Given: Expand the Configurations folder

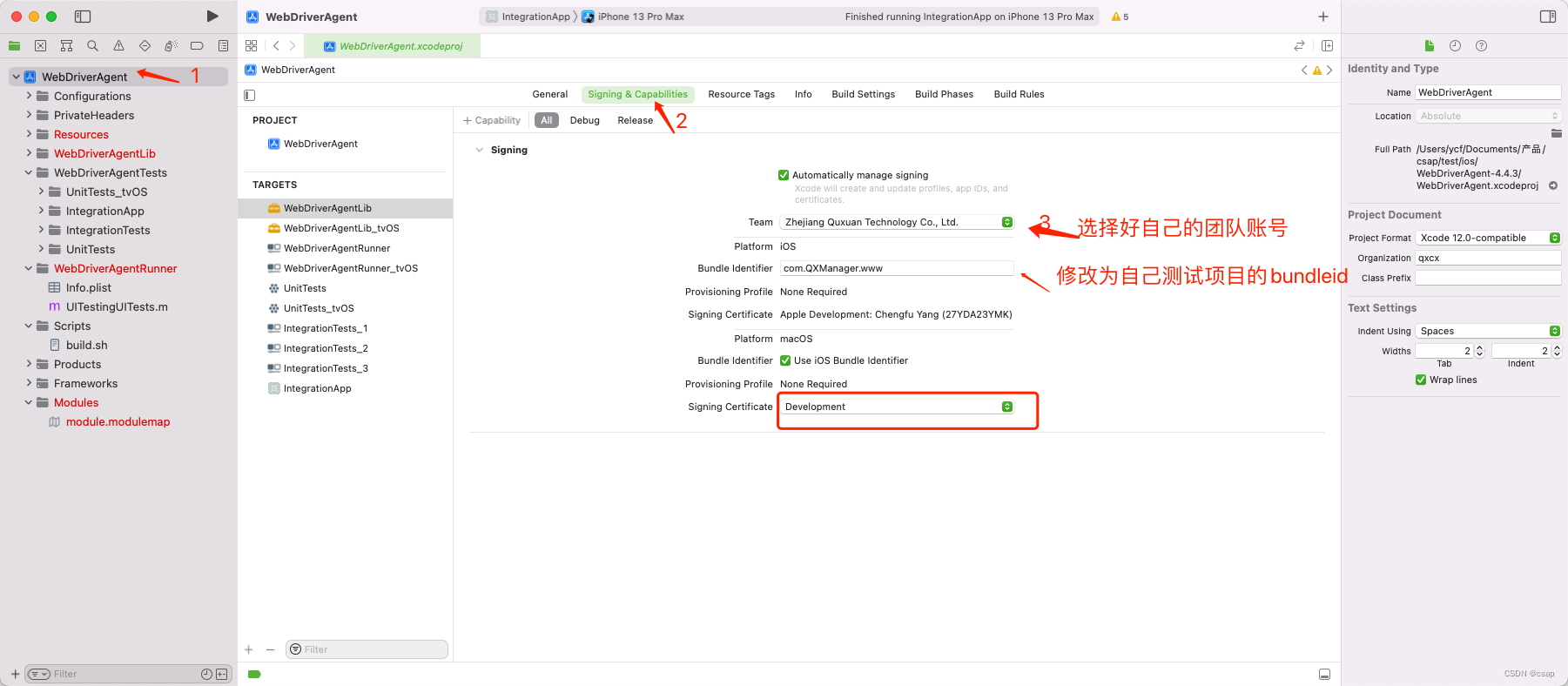Looking at the screenshot, I should point(29,96).
